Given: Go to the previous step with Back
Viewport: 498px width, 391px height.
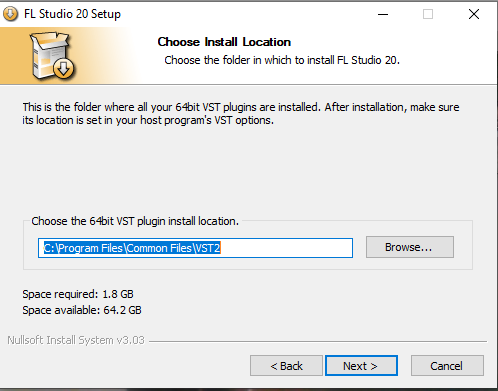Looking at the screenshot, I should click(x=286, y=366).
